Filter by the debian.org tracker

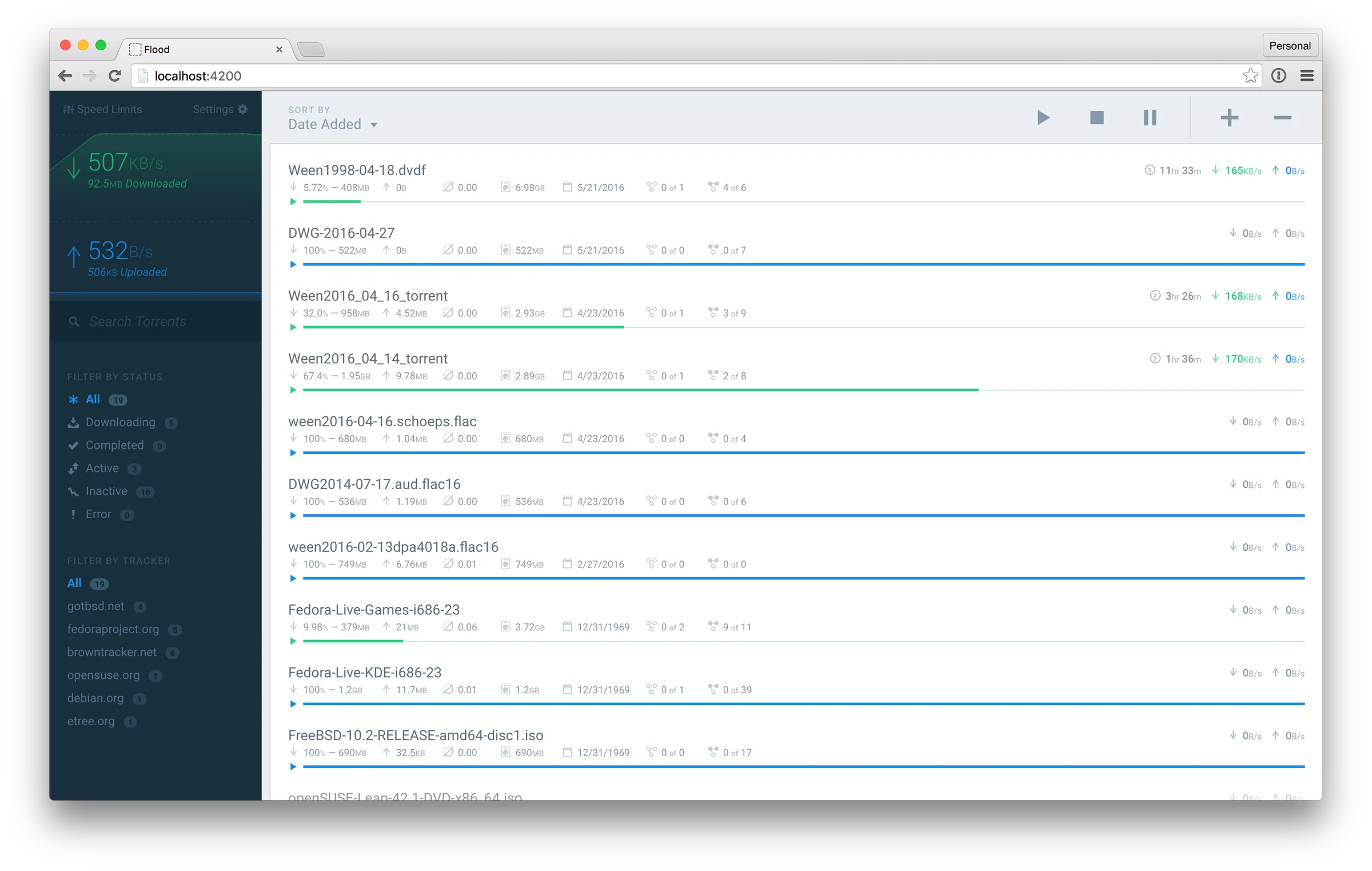[x=95, y=698]
